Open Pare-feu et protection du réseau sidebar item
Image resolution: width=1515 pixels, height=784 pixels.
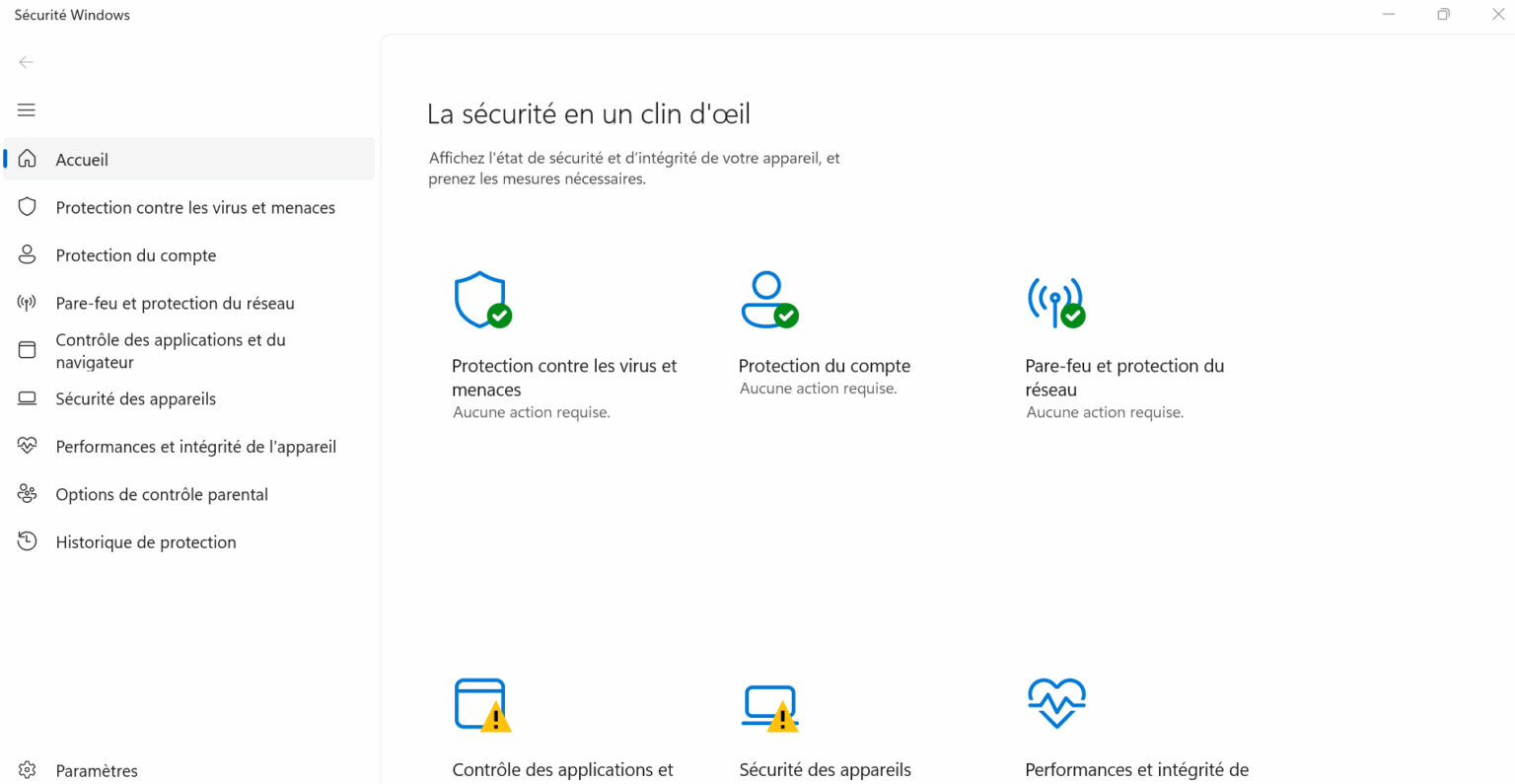189,303
